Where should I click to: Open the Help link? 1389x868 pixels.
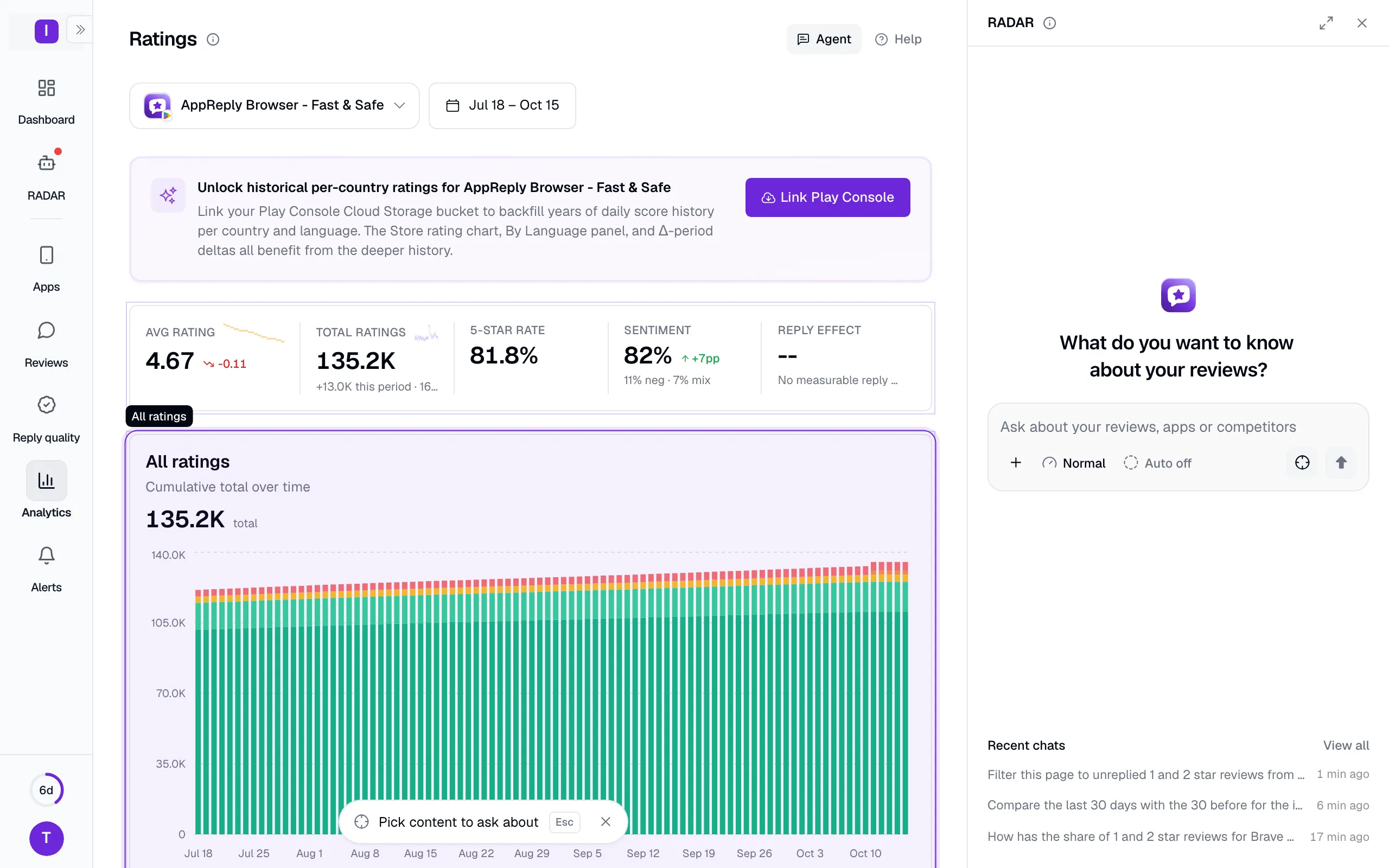(899, 39)
